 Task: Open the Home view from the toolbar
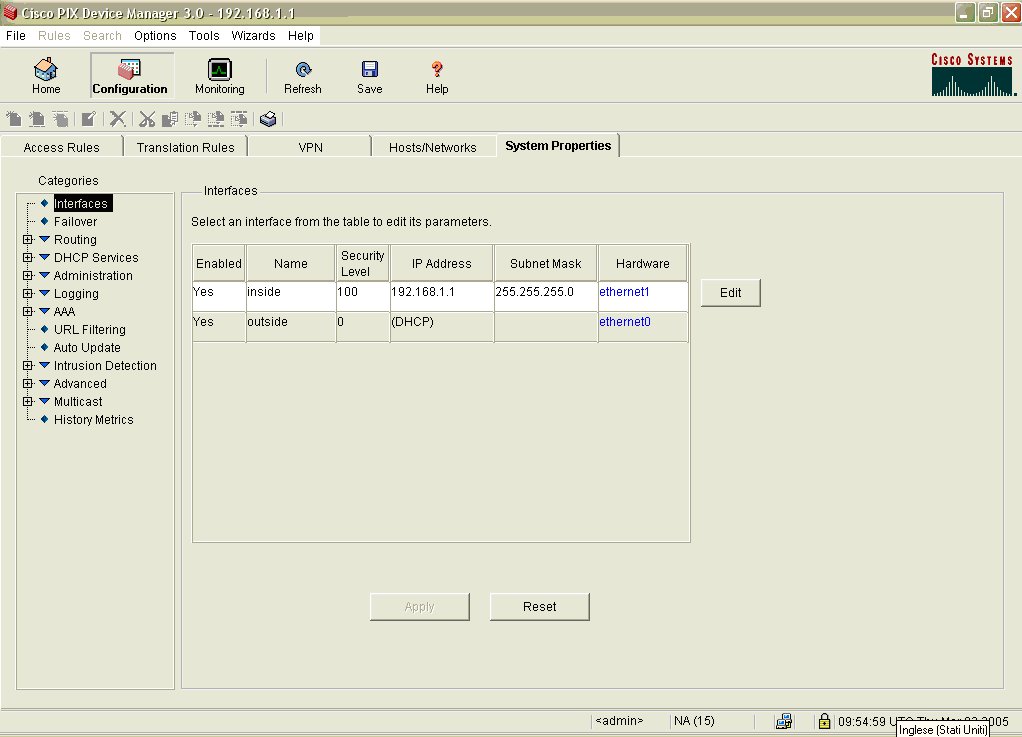click(x=46, y=76)
